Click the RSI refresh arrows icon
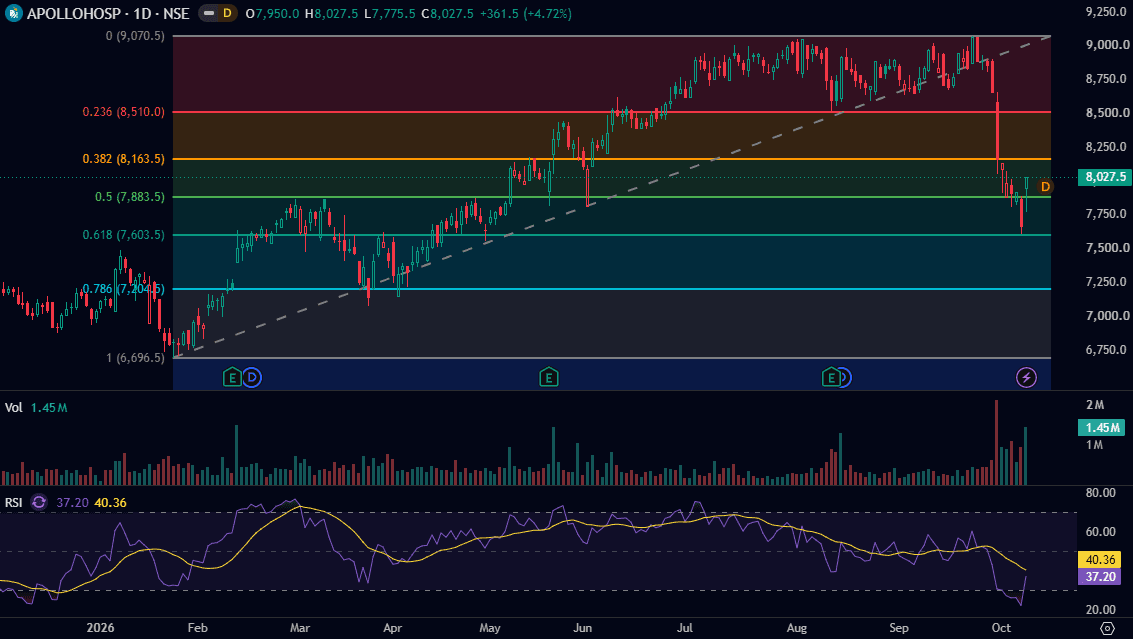The height and width of the screenshot is (639, 1133). point(39,502)
